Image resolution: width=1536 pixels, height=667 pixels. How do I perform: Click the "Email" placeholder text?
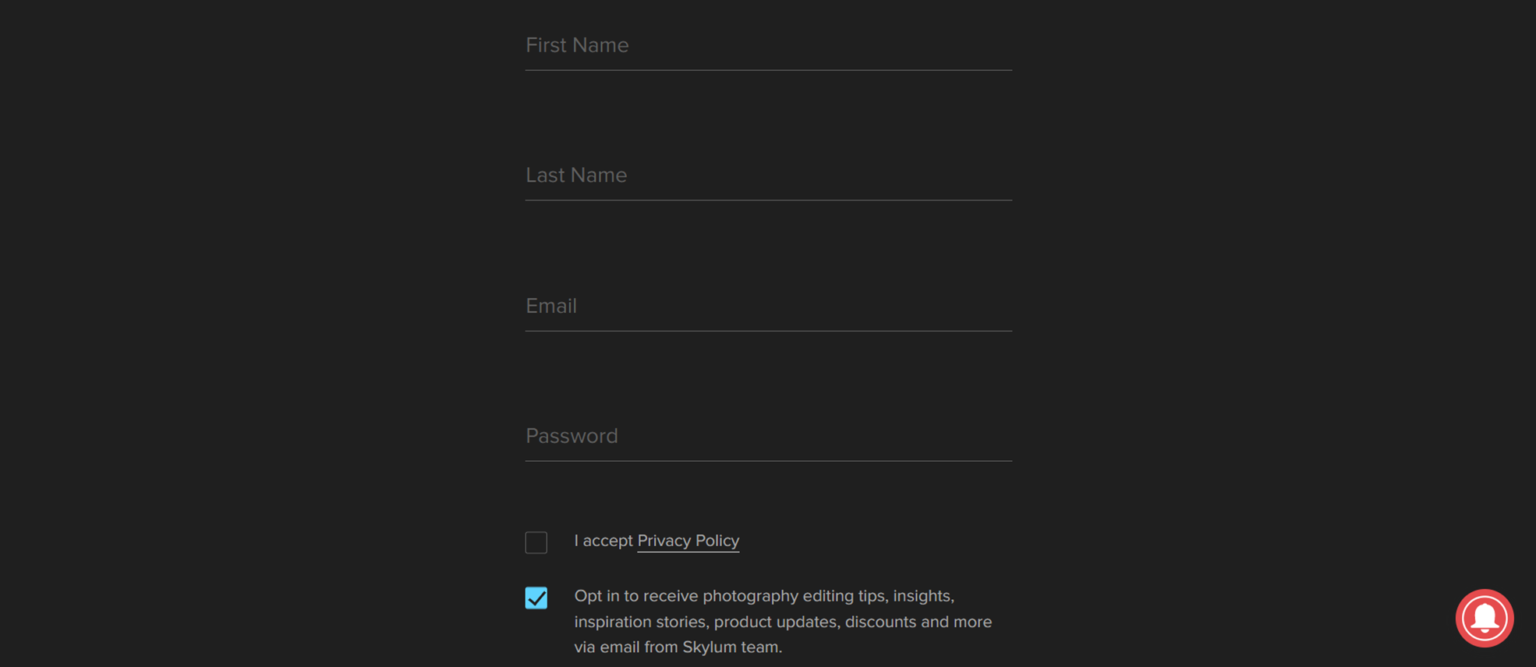[551, 306]
